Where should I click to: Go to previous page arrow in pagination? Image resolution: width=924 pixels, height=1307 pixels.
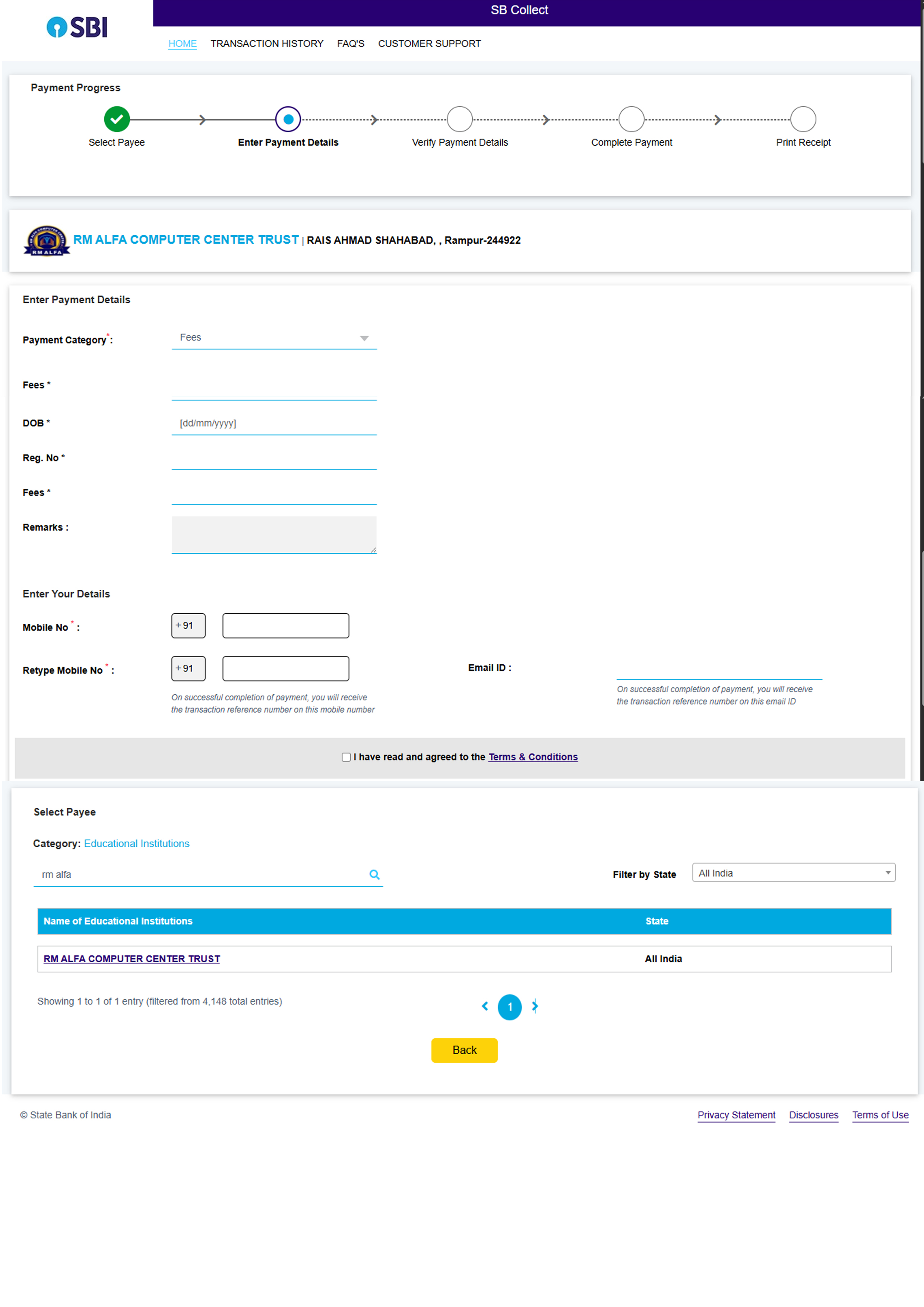click(x=484, y=1006)
